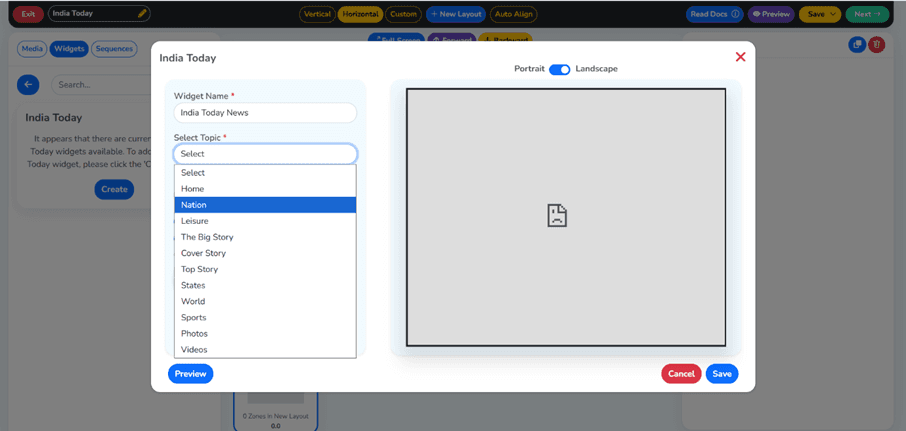Screen dimensions: 906x431
Task: Choose Leisure from the topic list
Action: coord(265,221)
